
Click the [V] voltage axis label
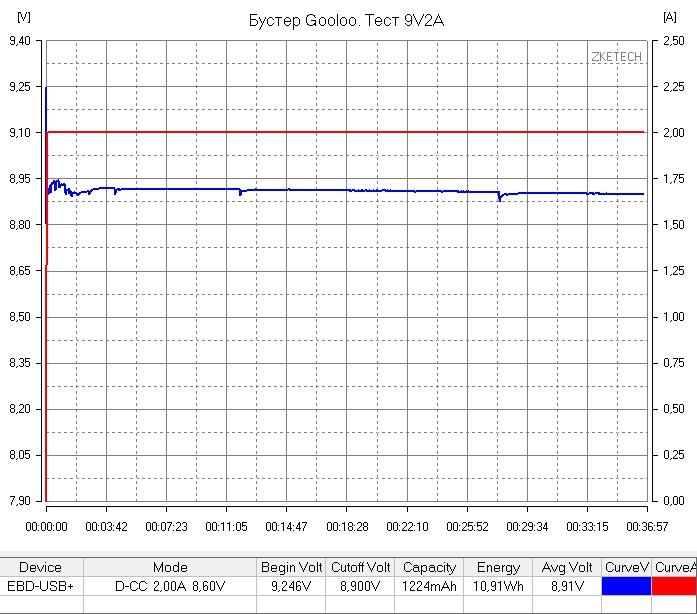click(x=23, y=17)
